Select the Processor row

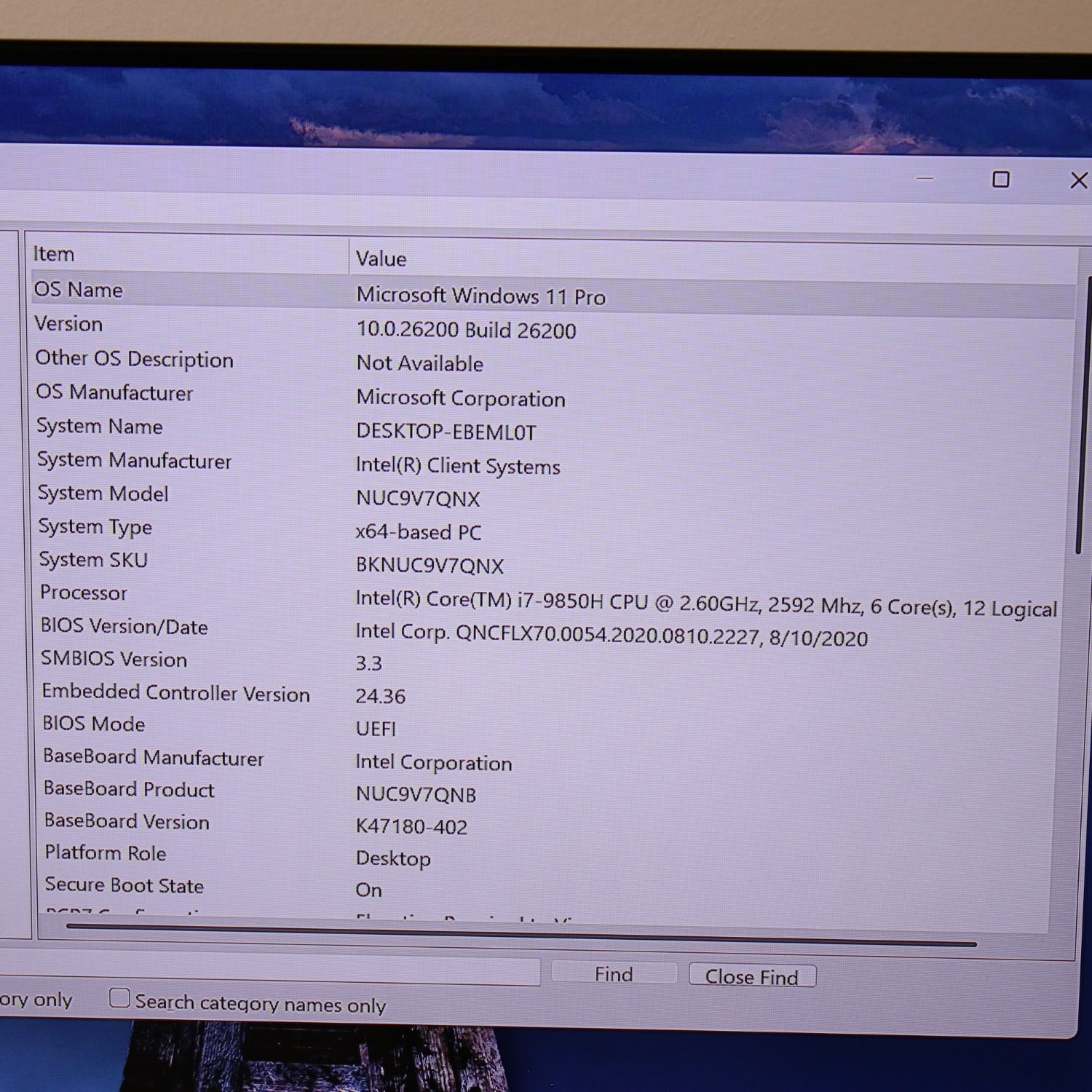pyautogui.click(x=84, y=593)
